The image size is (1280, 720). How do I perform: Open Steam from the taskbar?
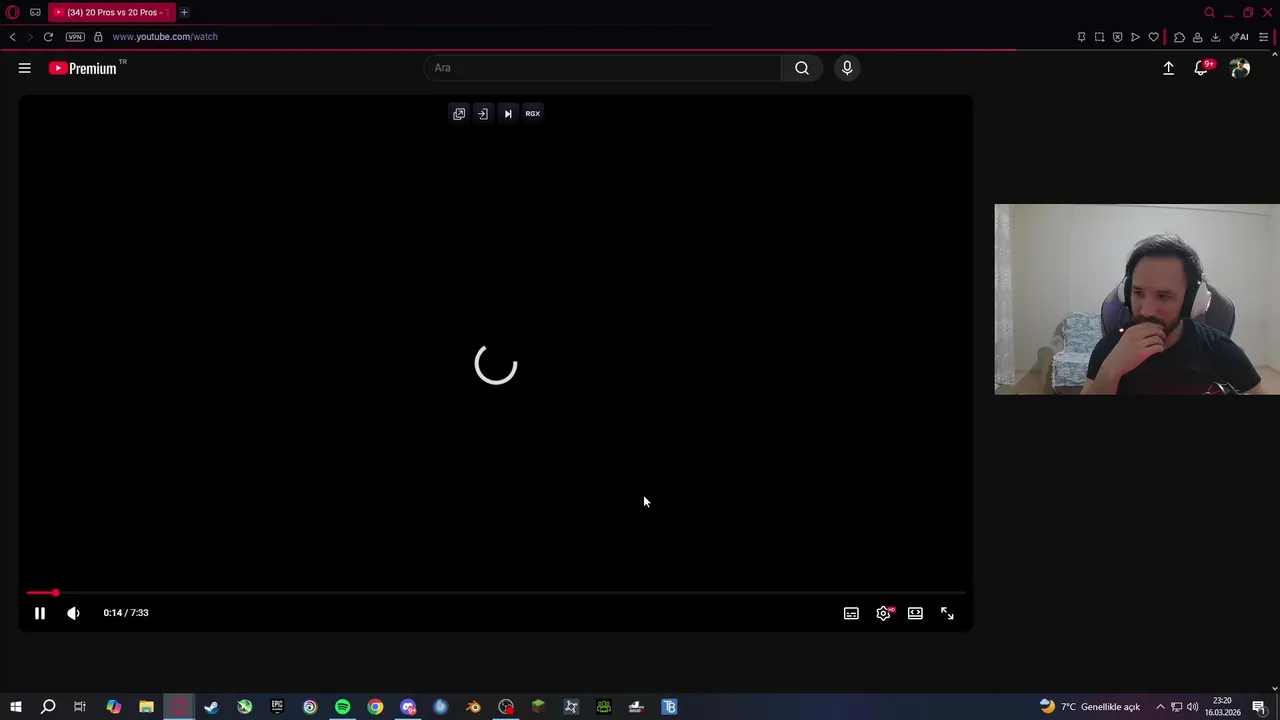211,707
